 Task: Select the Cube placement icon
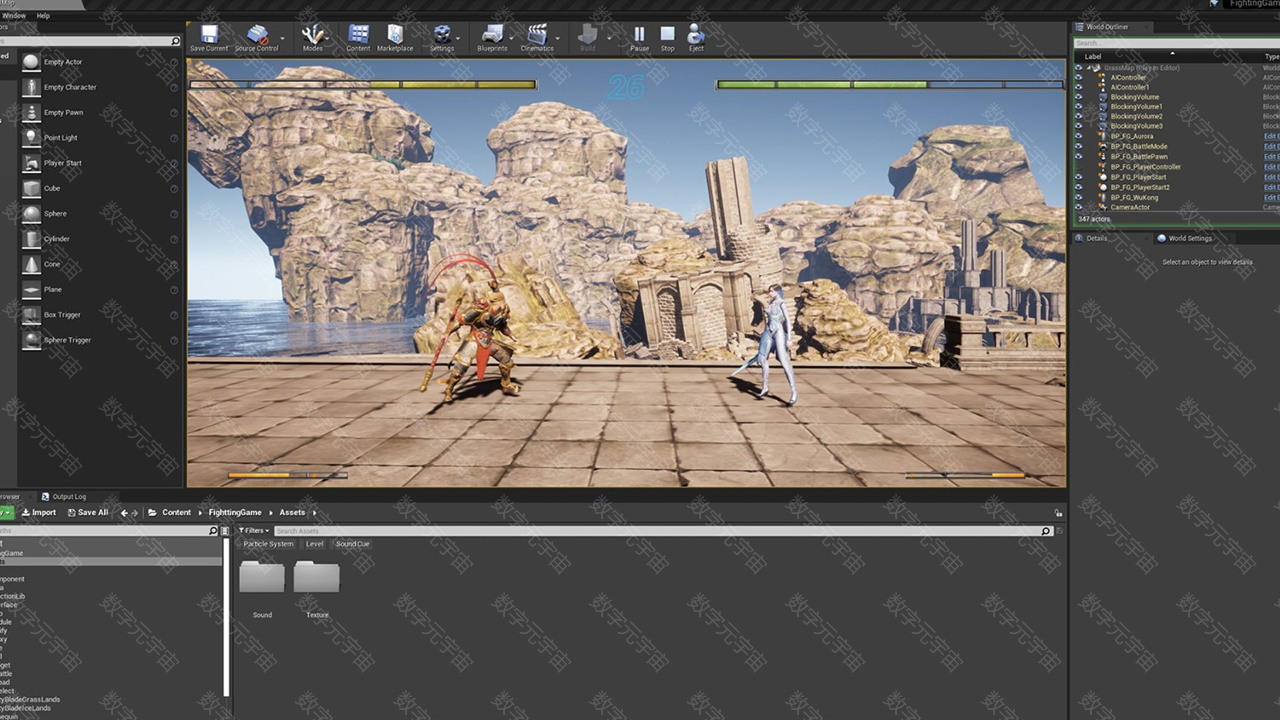[31, 188]
